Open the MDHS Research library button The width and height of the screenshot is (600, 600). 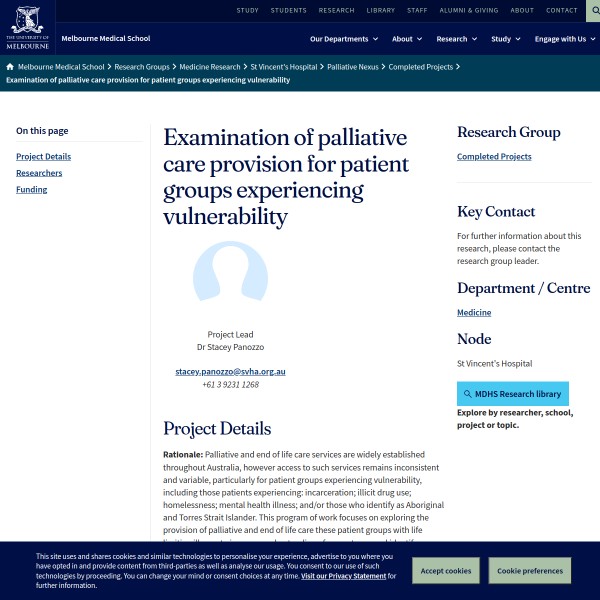coord(512,394)
